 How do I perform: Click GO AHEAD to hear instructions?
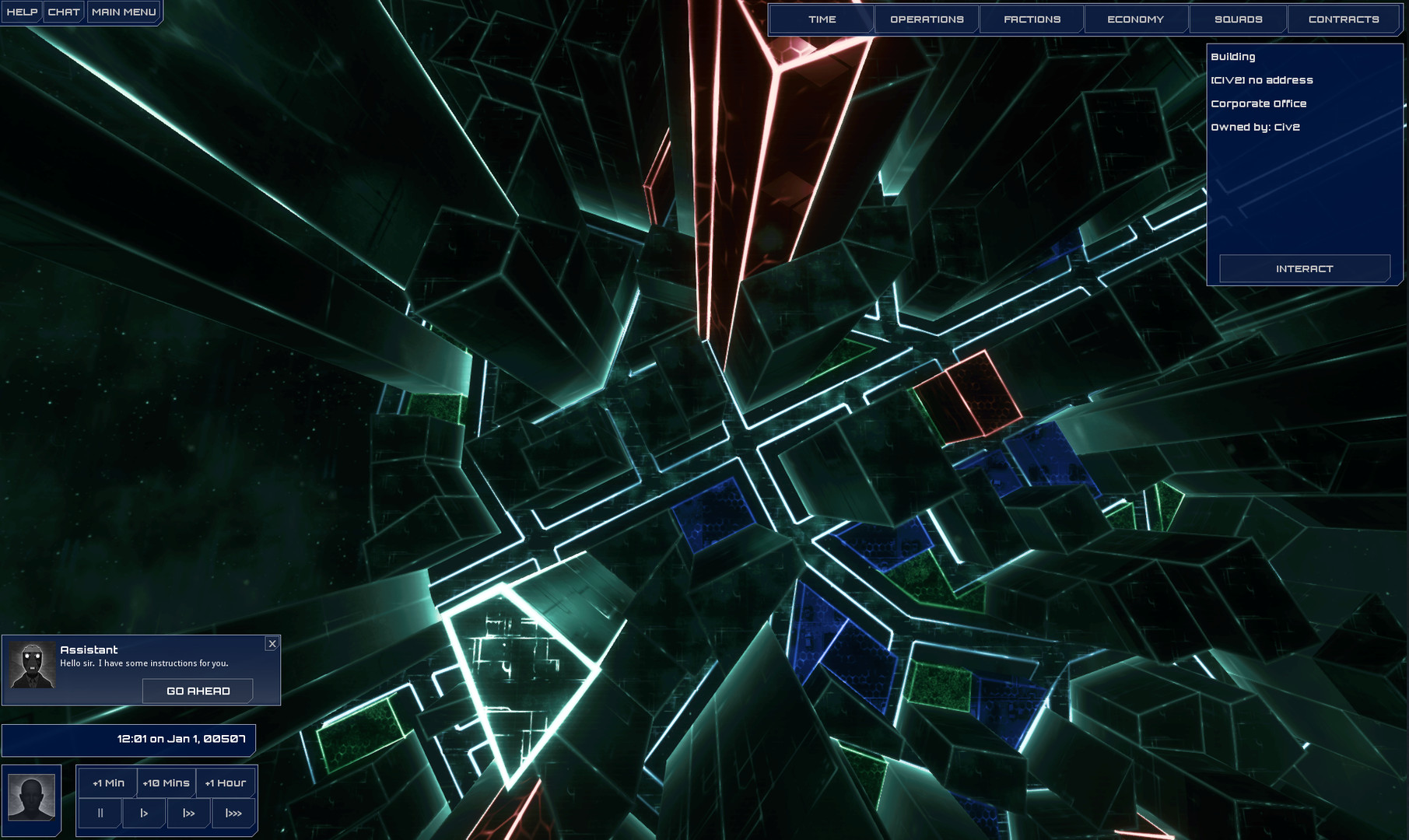pyautogui.click(x=198, y=690)
